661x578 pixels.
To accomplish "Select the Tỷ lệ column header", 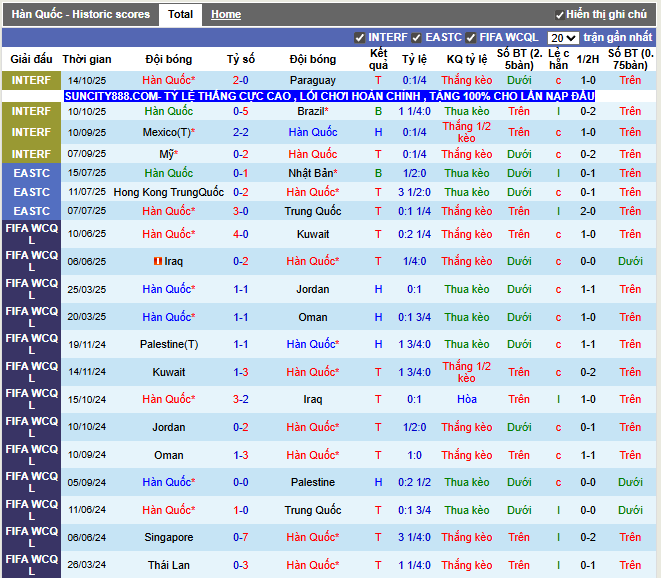I will click(414, 59).
